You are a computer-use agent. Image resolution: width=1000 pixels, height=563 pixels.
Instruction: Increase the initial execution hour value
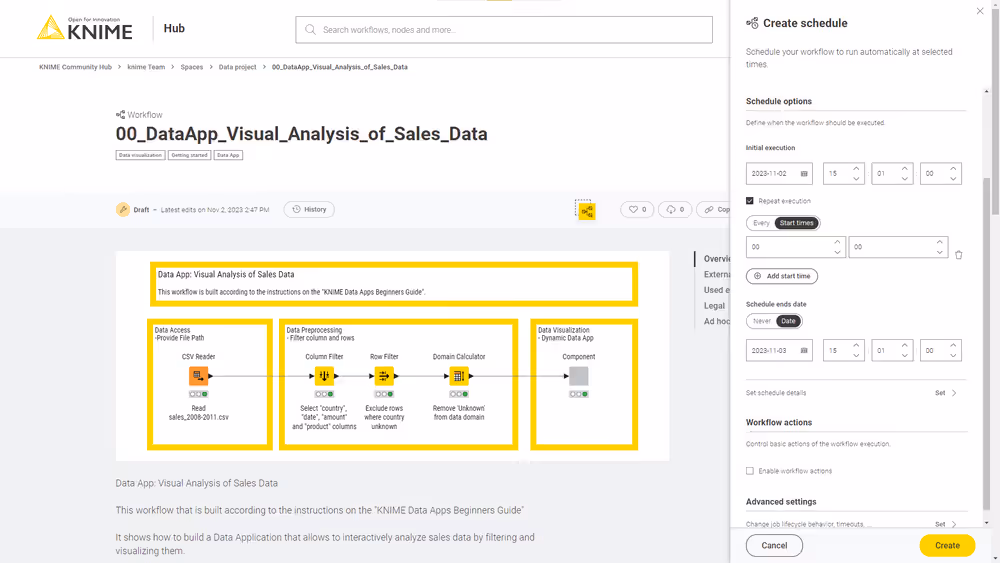tap(856, 169)
